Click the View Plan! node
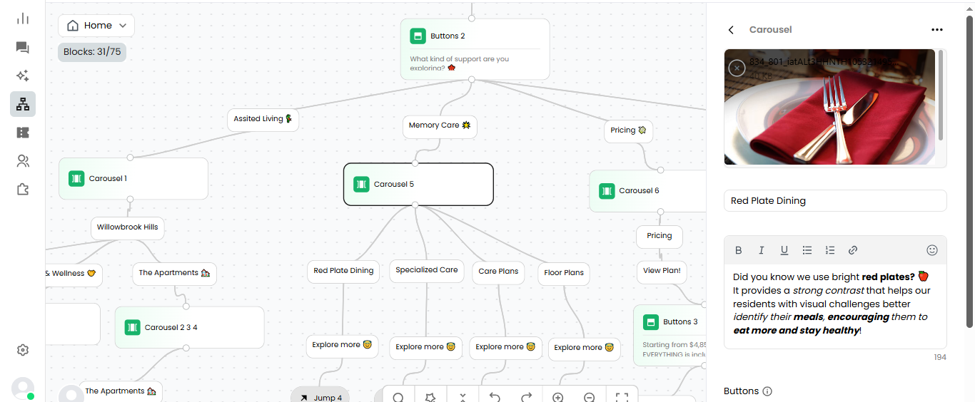This screenshot has height=402, width=975. pyautogui.click(x=662, y=271)
